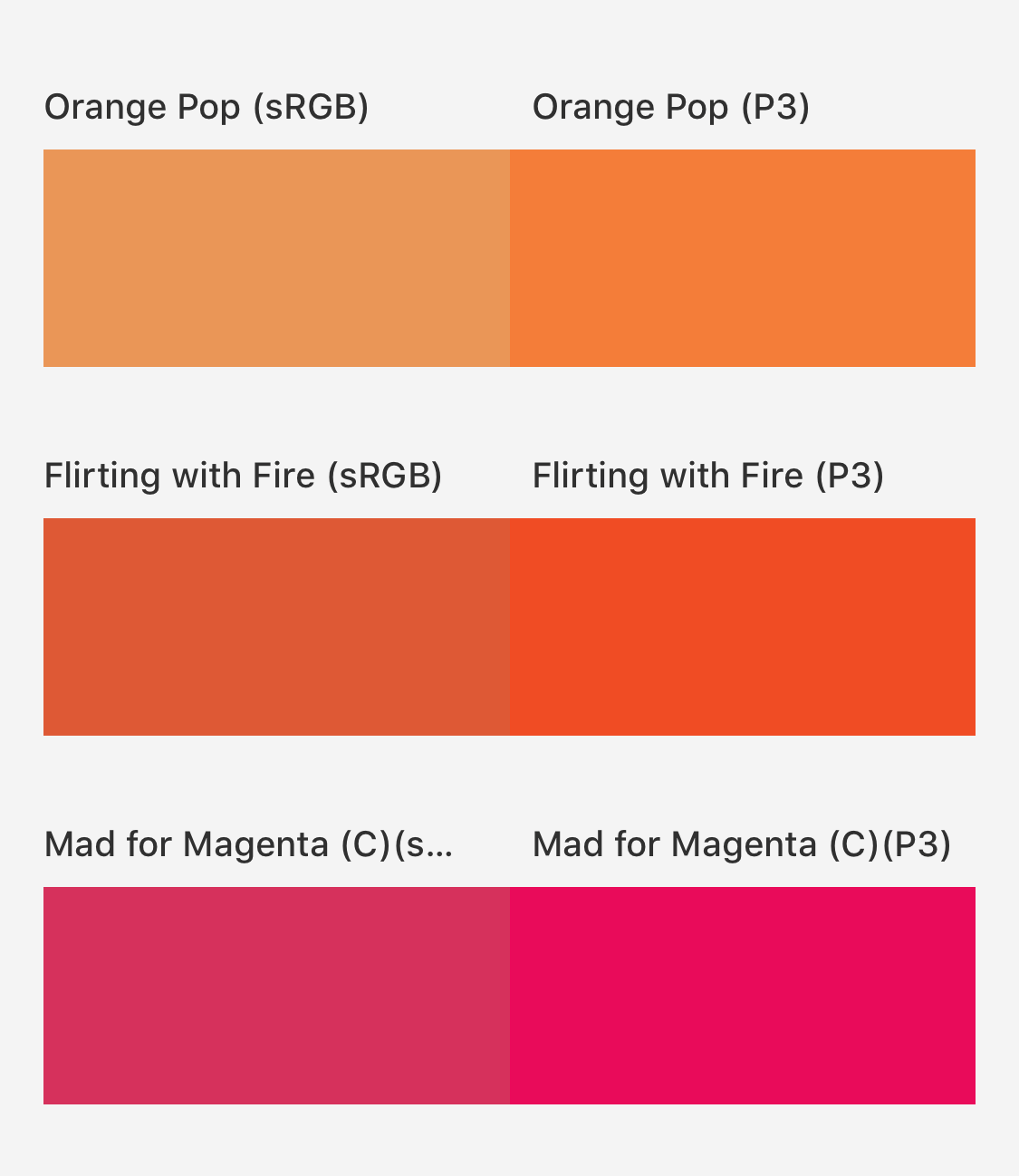Choose the Flirting with Fire sRGB swatch
Image resolution: width=1019 pixels, height=1176 pixels.
276,627
